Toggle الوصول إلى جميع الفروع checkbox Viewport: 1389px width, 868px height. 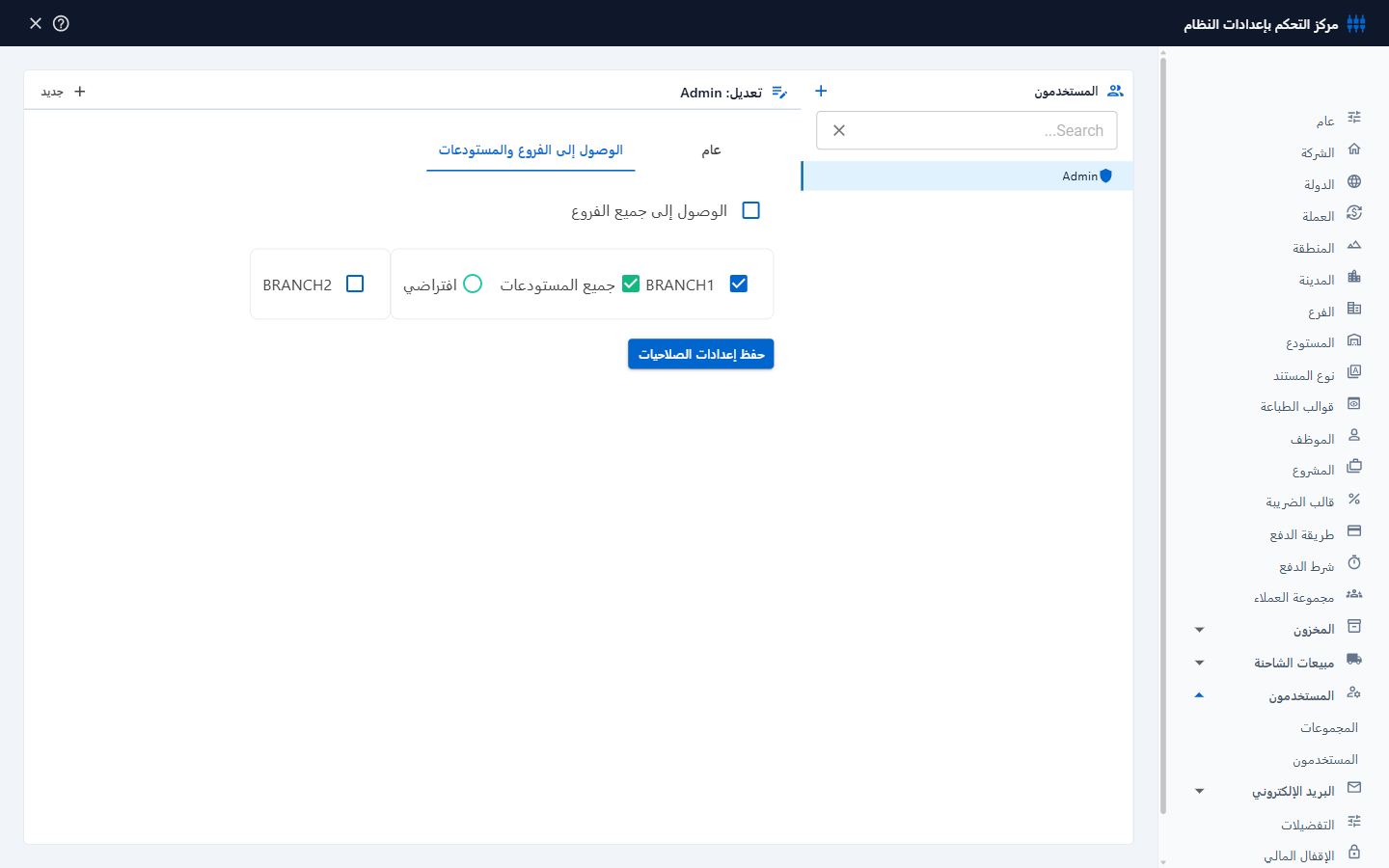click(x=751, y=210)
